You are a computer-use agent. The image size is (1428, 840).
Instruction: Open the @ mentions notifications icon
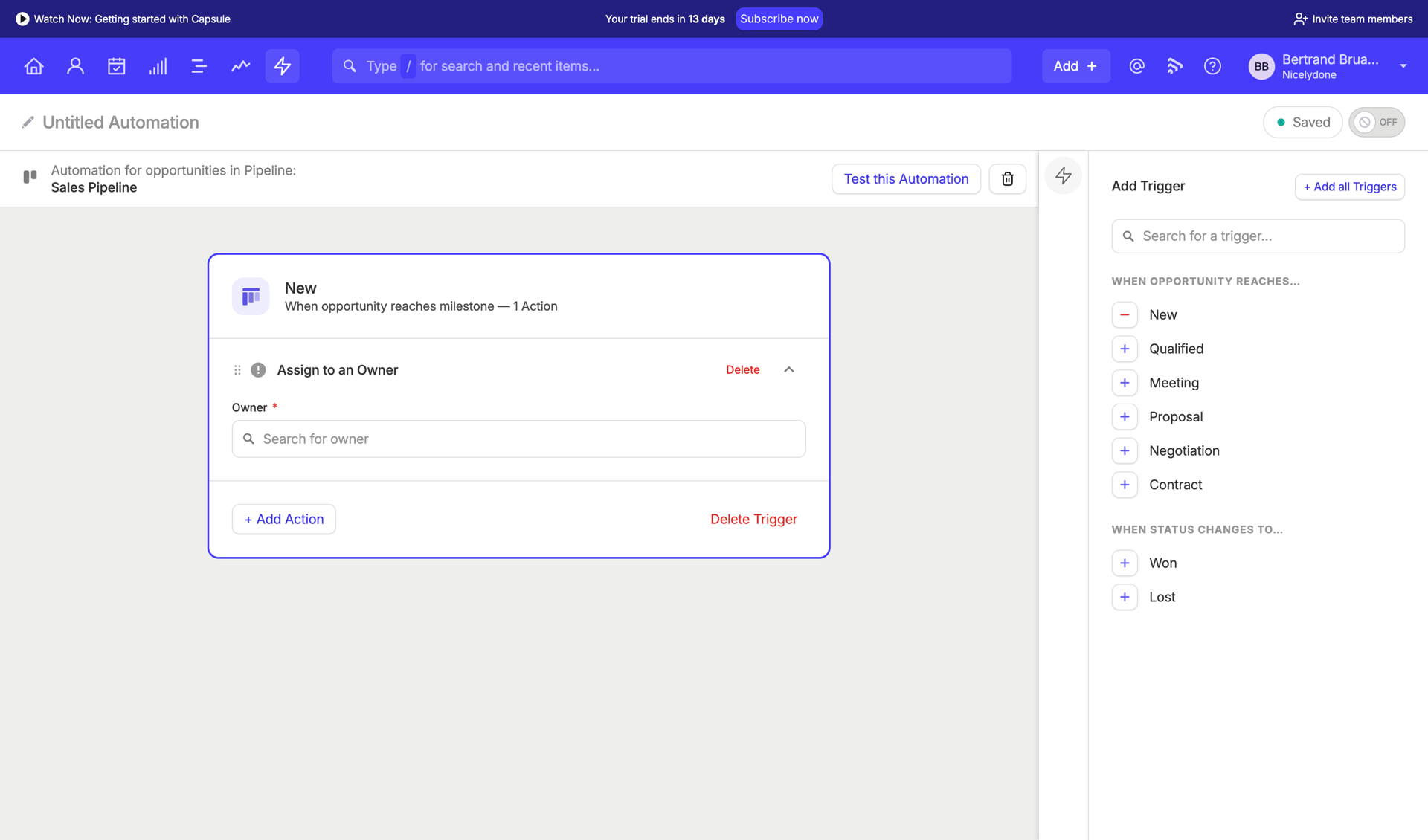[x=1136, y=66]
